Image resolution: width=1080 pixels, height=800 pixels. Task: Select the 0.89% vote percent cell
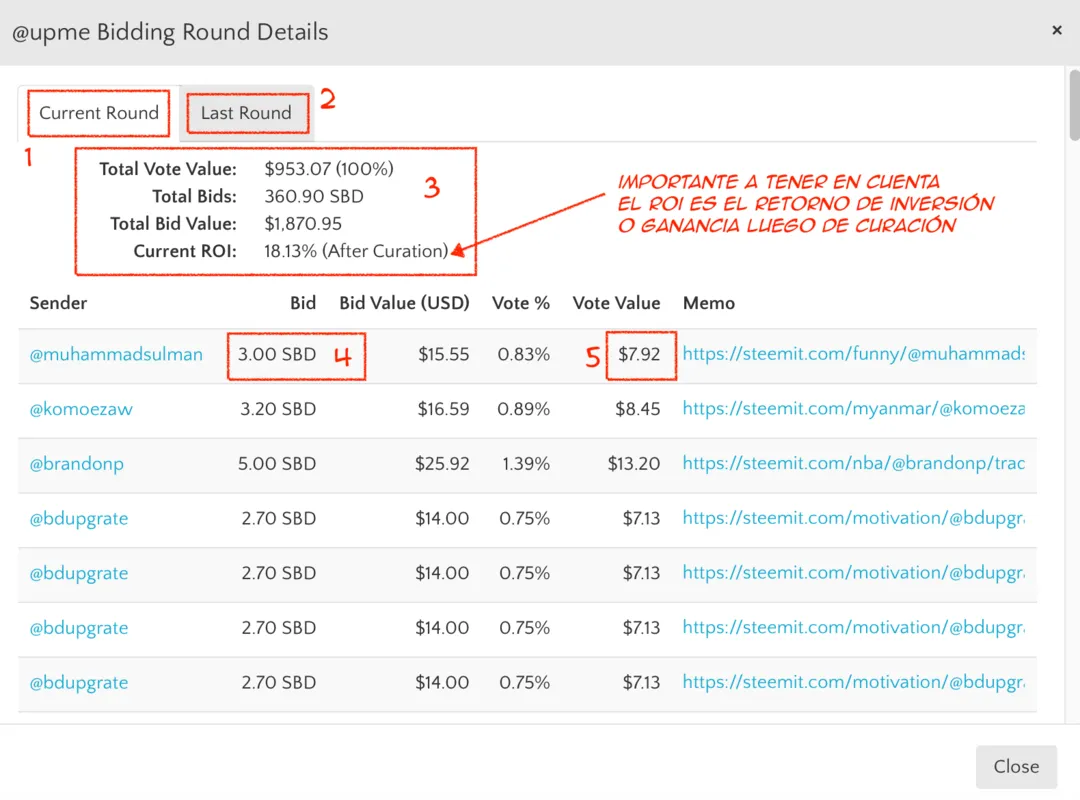click(x=523, y=409)
